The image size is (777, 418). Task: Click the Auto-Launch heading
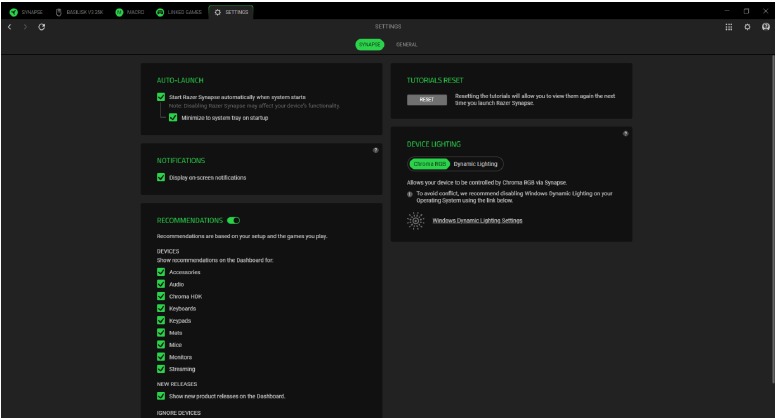click(x=180, y=80)
